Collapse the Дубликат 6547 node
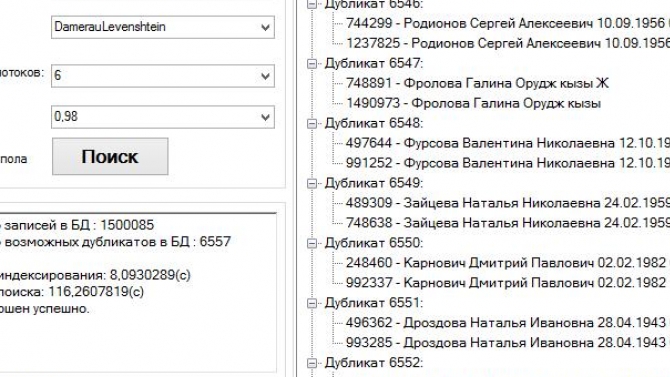 312,64
